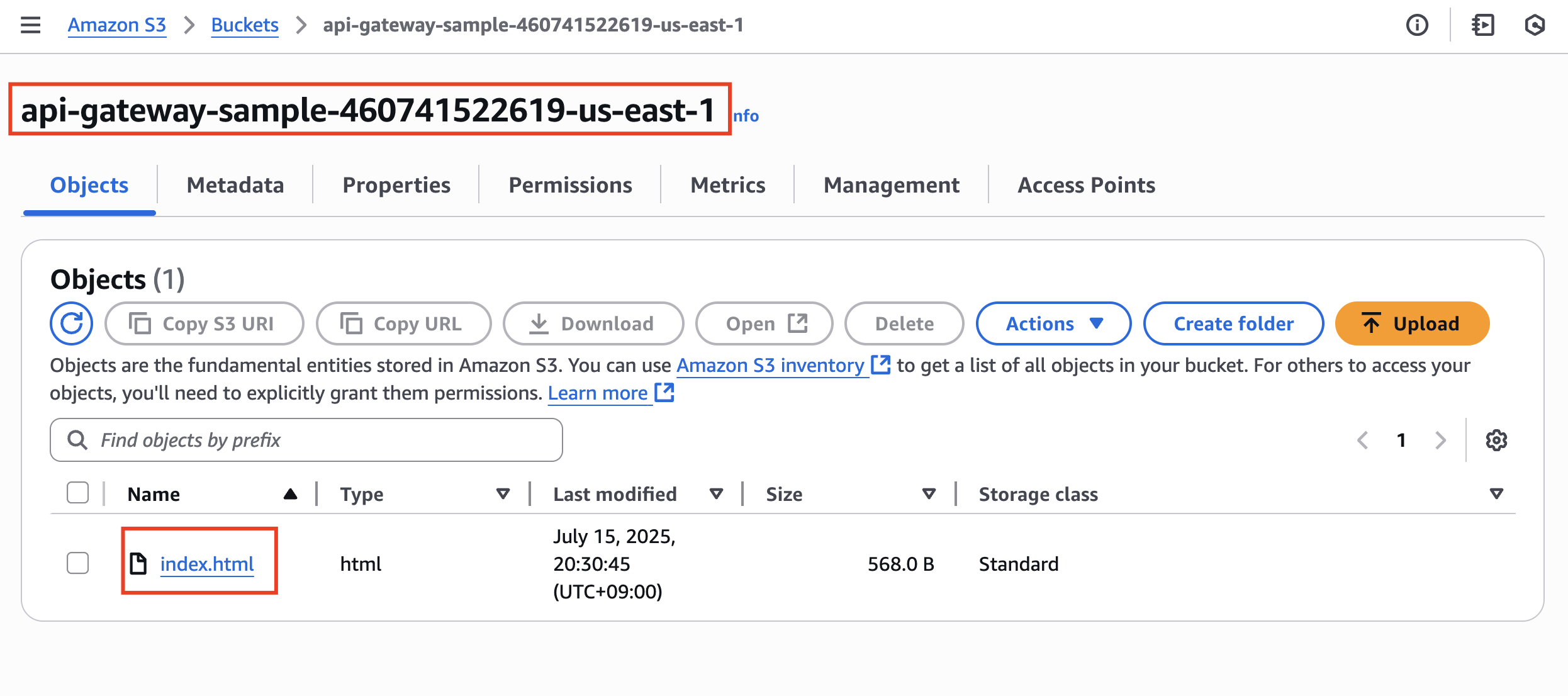Check the index.html row checkbox

pyautogui.click(x=78, y=563)
